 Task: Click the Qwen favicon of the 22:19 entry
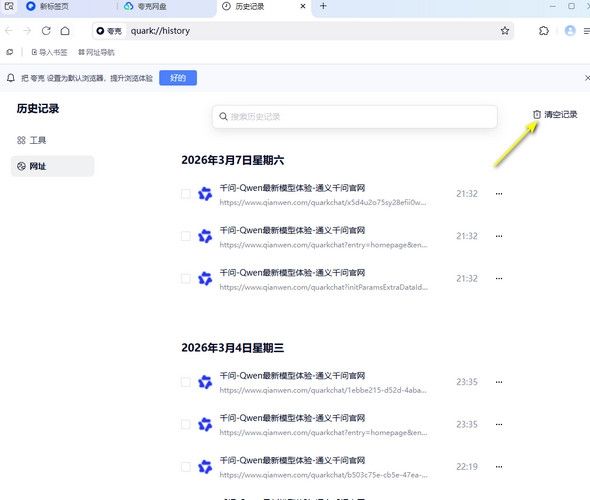(x=205, y=467)
